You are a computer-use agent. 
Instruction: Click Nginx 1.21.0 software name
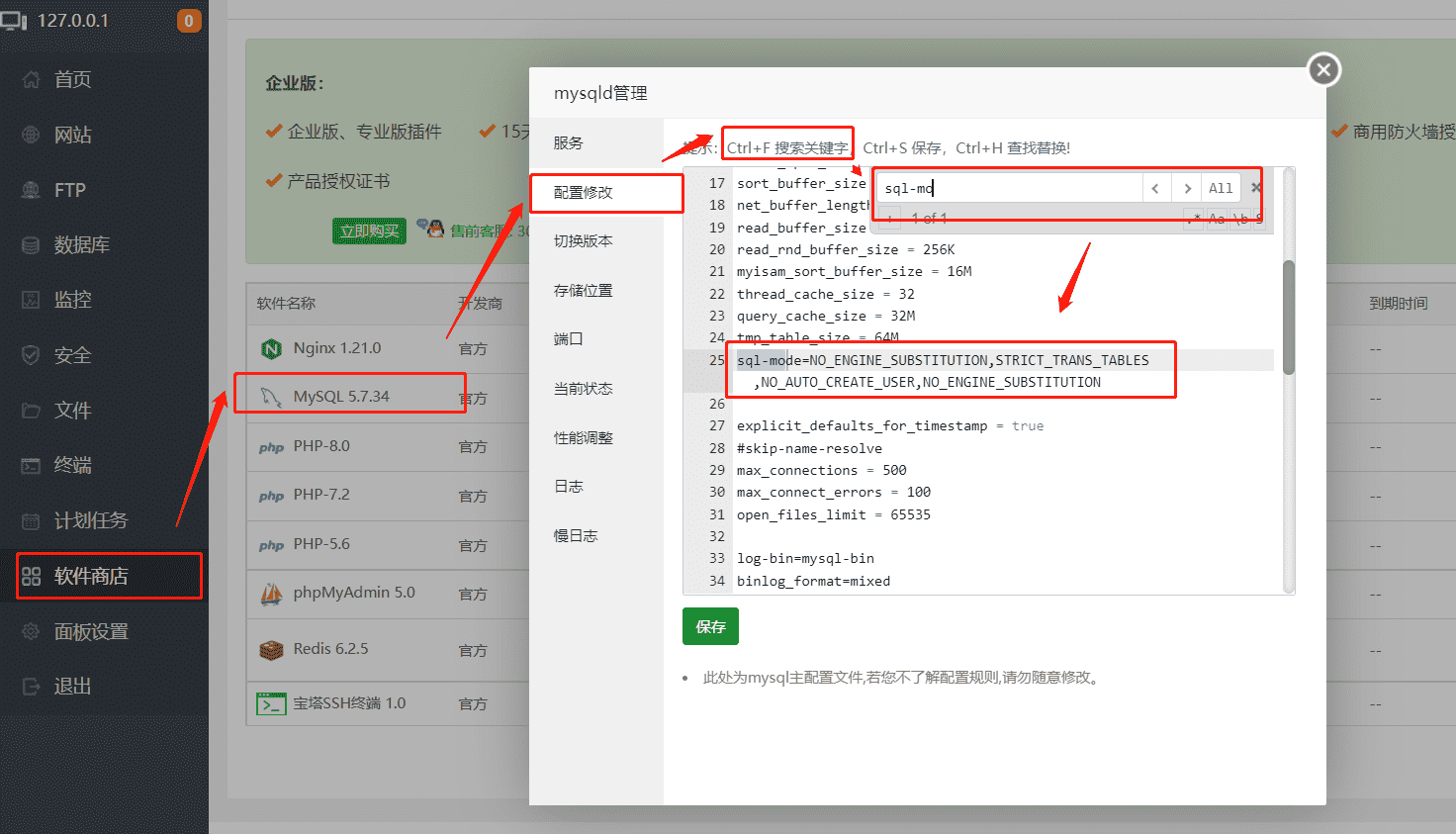[x=337, y=348]
